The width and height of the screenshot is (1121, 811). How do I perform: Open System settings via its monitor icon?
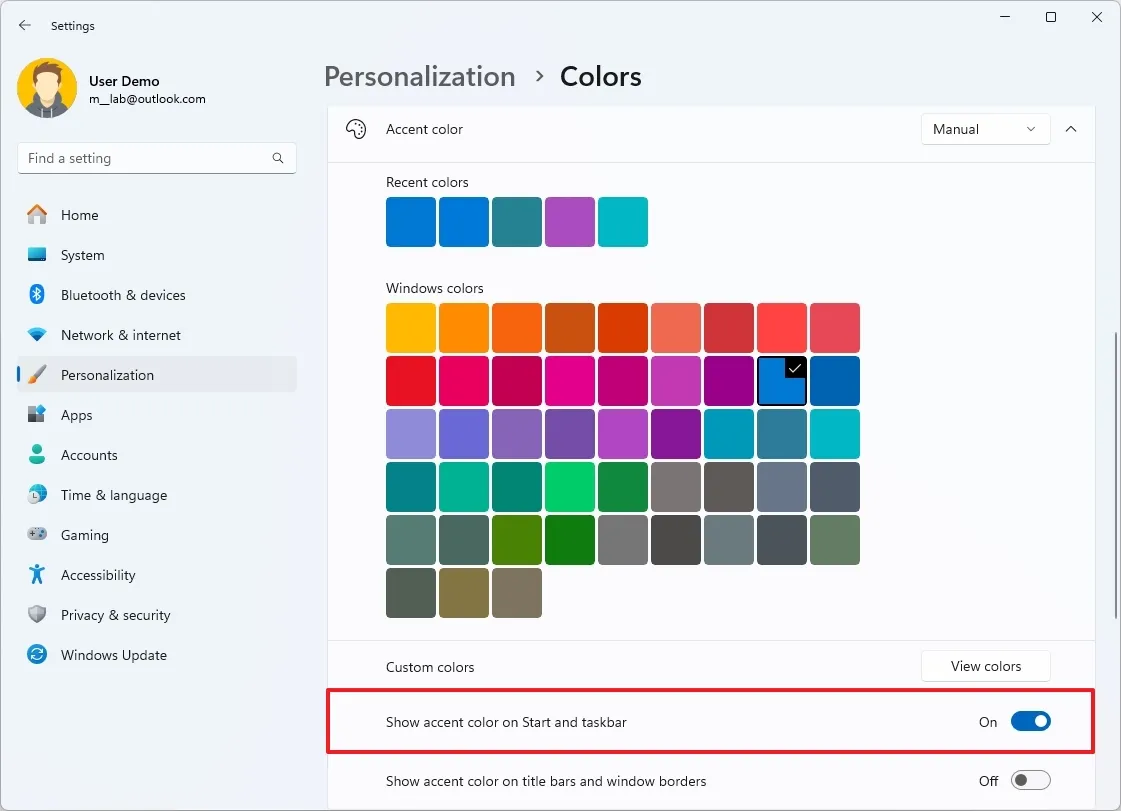pyautogui.click(x=37, y=255)
